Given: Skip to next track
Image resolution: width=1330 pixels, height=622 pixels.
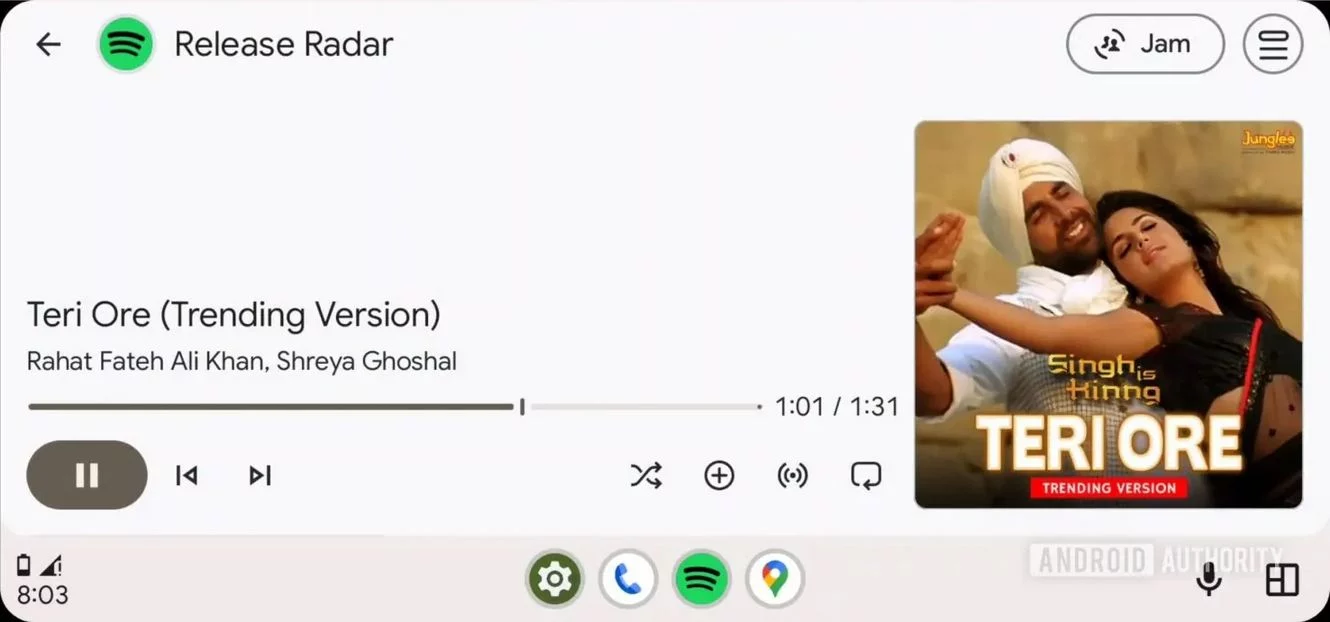Looking at the screenshot, I should tap(260, 475).
